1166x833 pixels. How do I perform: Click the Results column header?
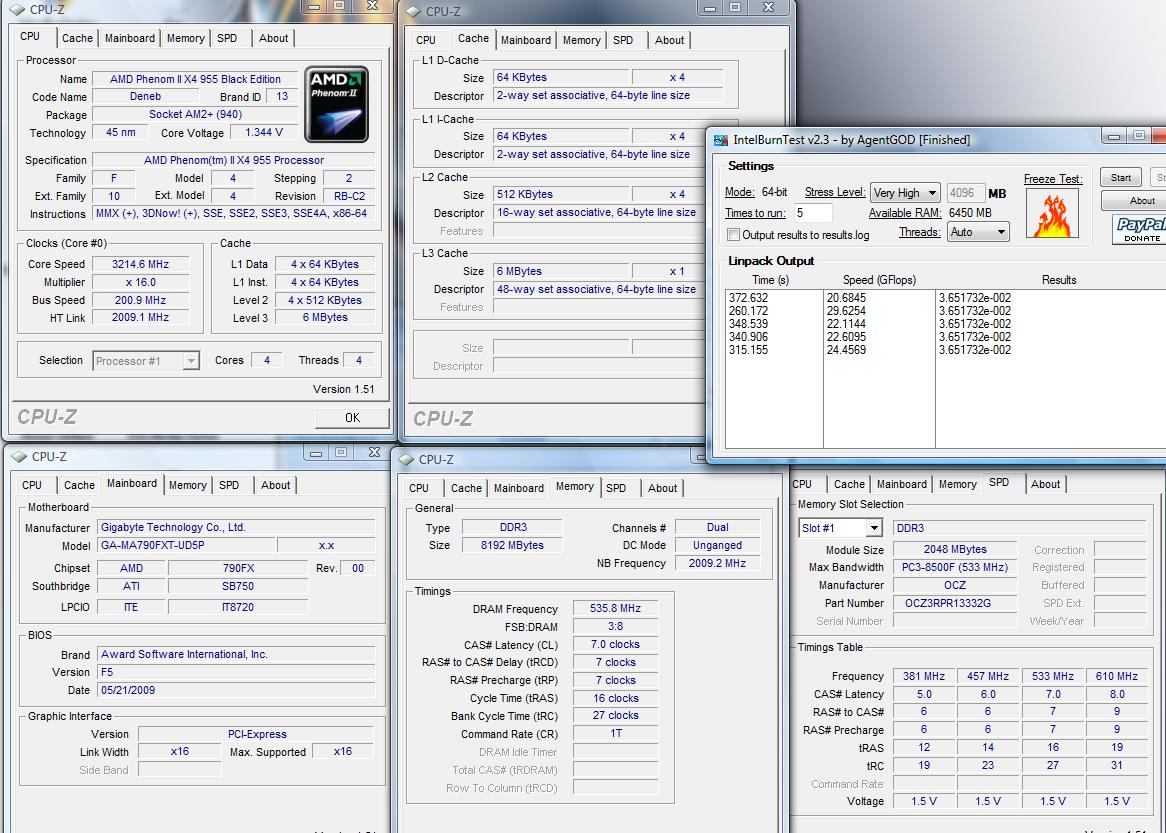(1059, 280)
